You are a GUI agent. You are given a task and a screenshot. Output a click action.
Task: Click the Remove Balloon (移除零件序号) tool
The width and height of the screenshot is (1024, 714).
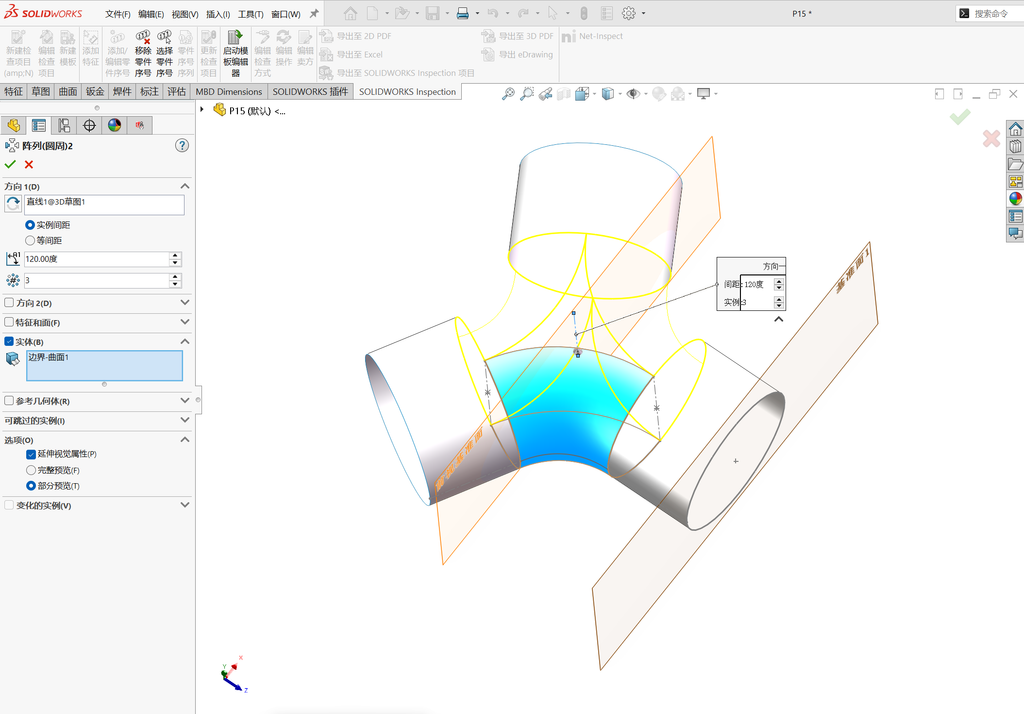[x=143, y=54]
